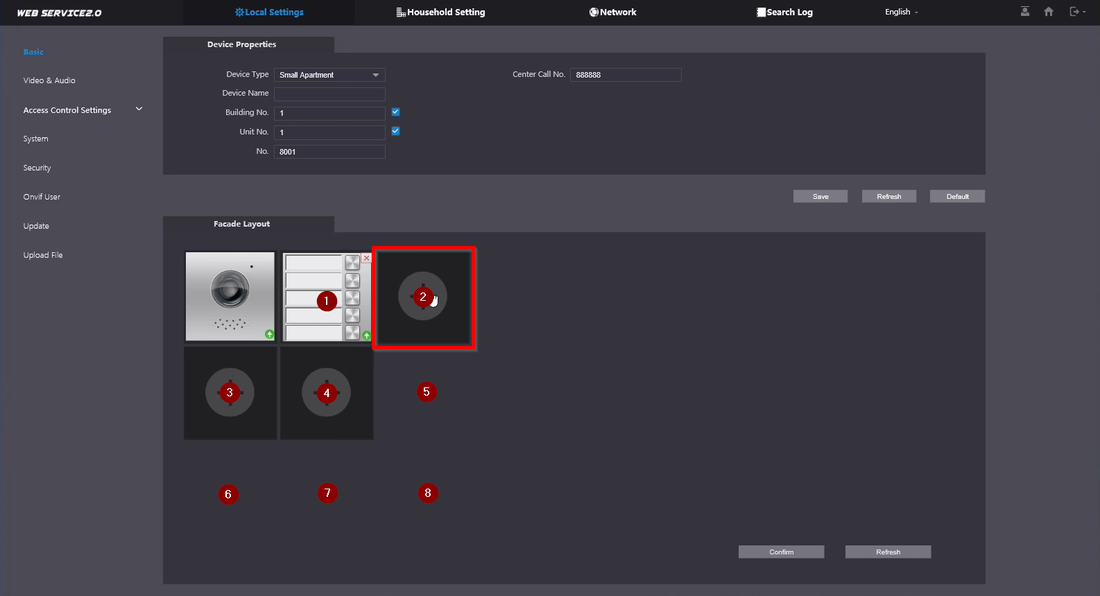Viewport: 1100px width, 596px height.
Task: Confirm the facade layout
Action: [x=781, y=552]
